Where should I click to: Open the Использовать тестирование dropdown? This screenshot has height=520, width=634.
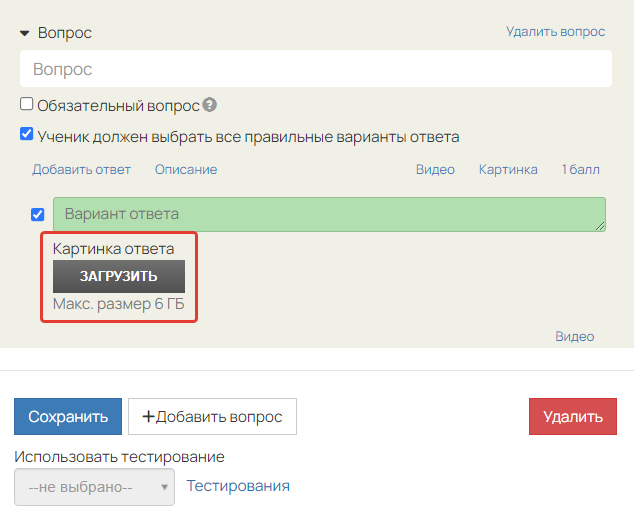pyautogui.click(x=95, y=486)
